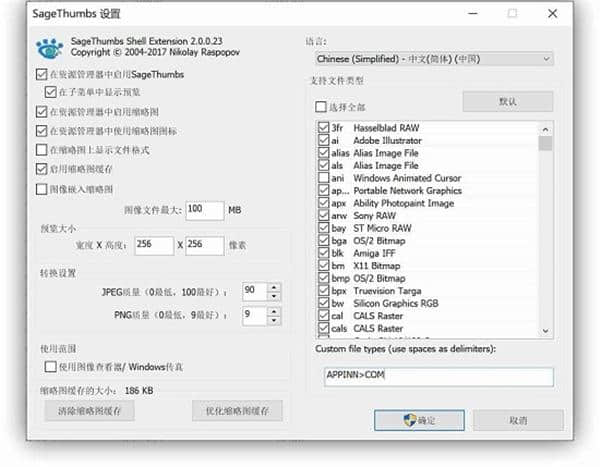Viewport: 600px width, 467px height.
Task: Decrease the JPEG quality spinner value
Action: pyautogui.click(x=274, y=296)
